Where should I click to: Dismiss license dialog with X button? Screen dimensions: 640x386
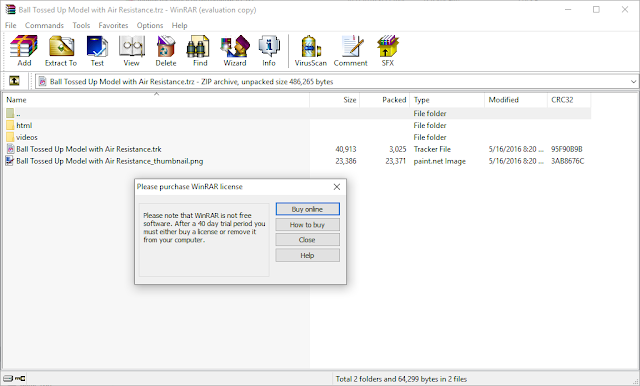337,186
